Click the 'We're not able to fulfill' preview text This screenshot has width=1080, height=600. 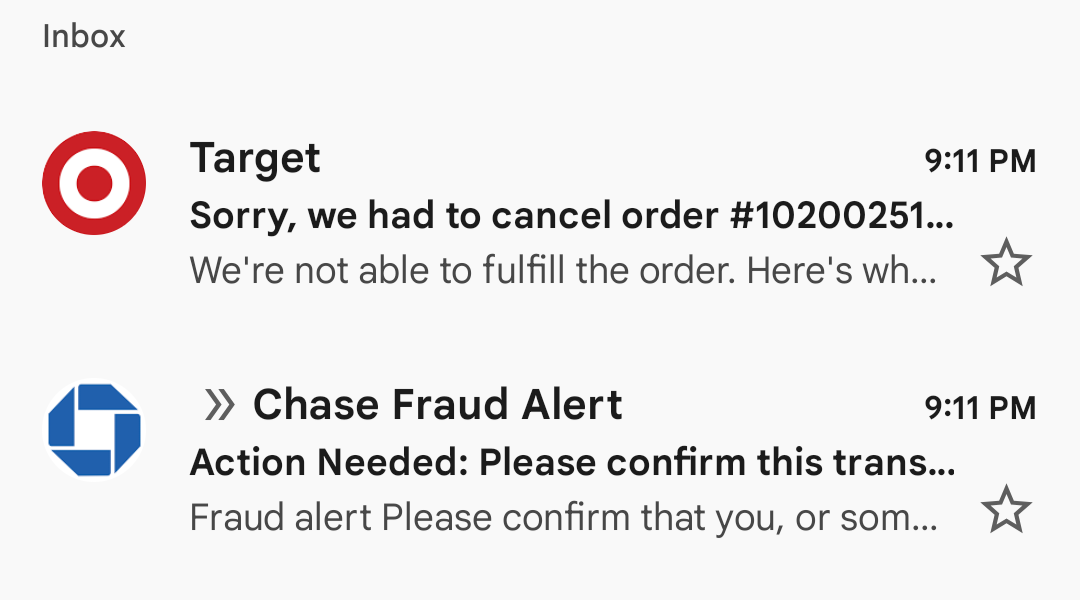[563, 269]
